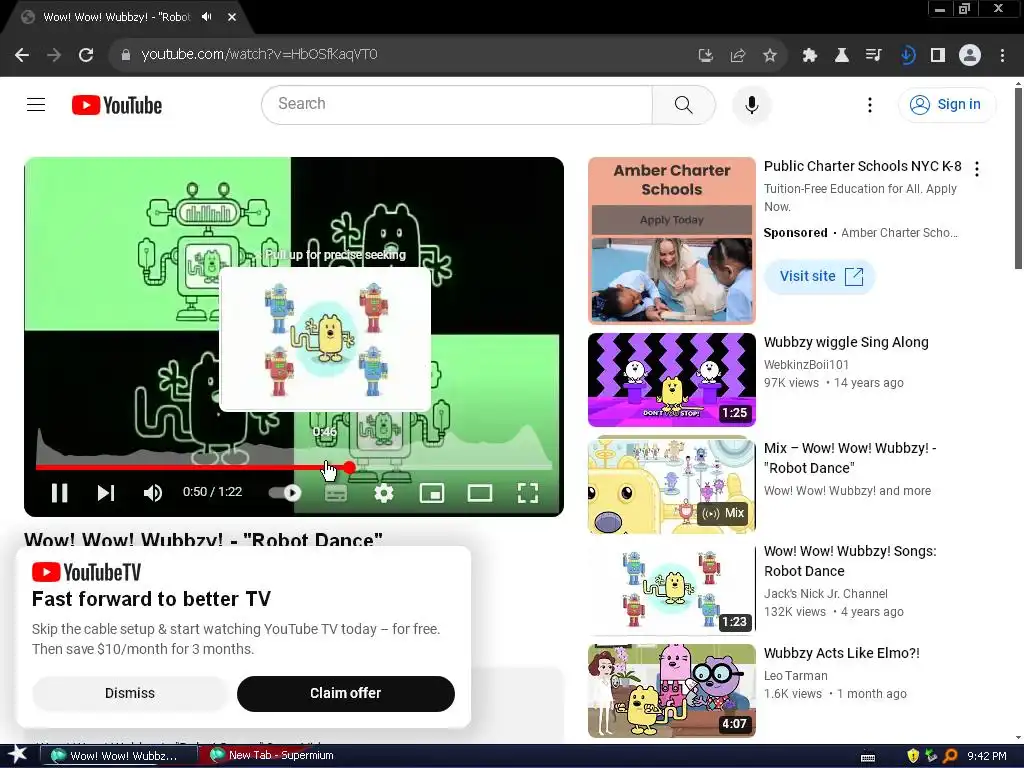Enter full screen mode
Screen dimensions: 1024x768
tap(528, 492)
